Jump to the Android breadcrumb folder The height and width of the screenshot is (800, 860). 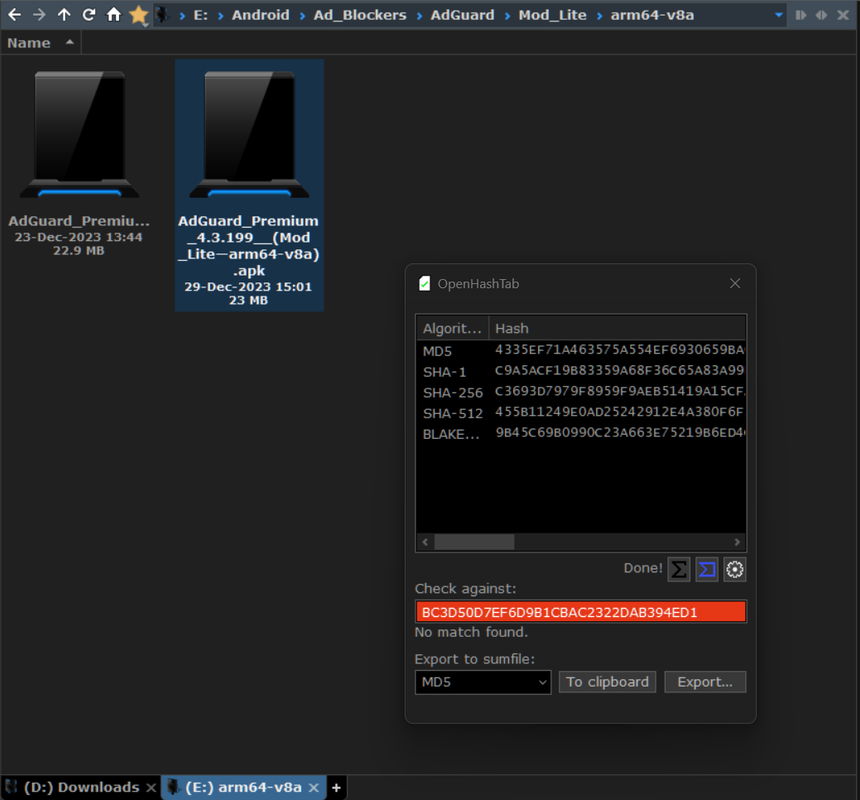[261, 15]
